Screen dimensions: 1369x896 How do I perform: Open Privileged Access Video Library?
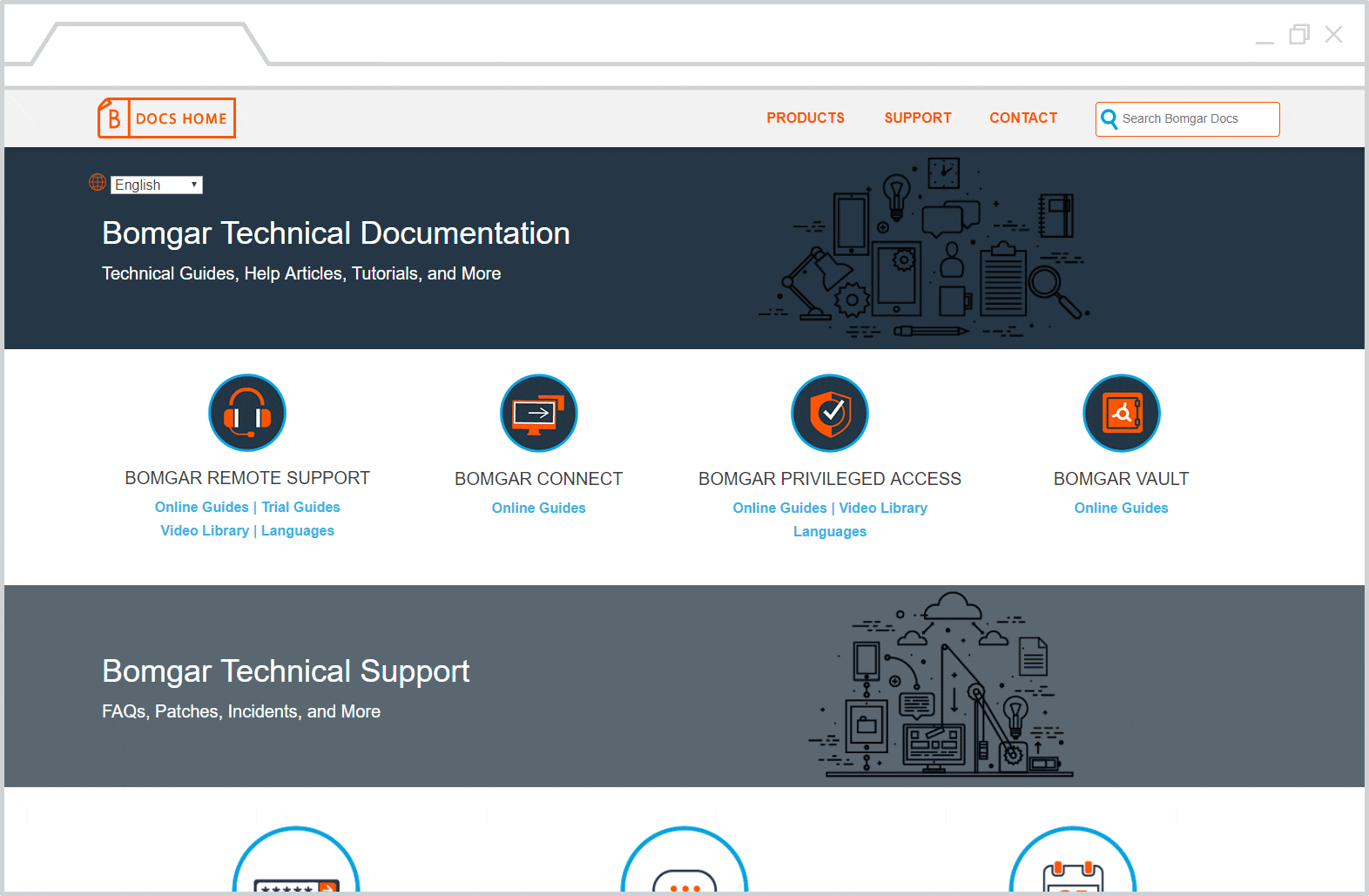(x=883, y=508)
